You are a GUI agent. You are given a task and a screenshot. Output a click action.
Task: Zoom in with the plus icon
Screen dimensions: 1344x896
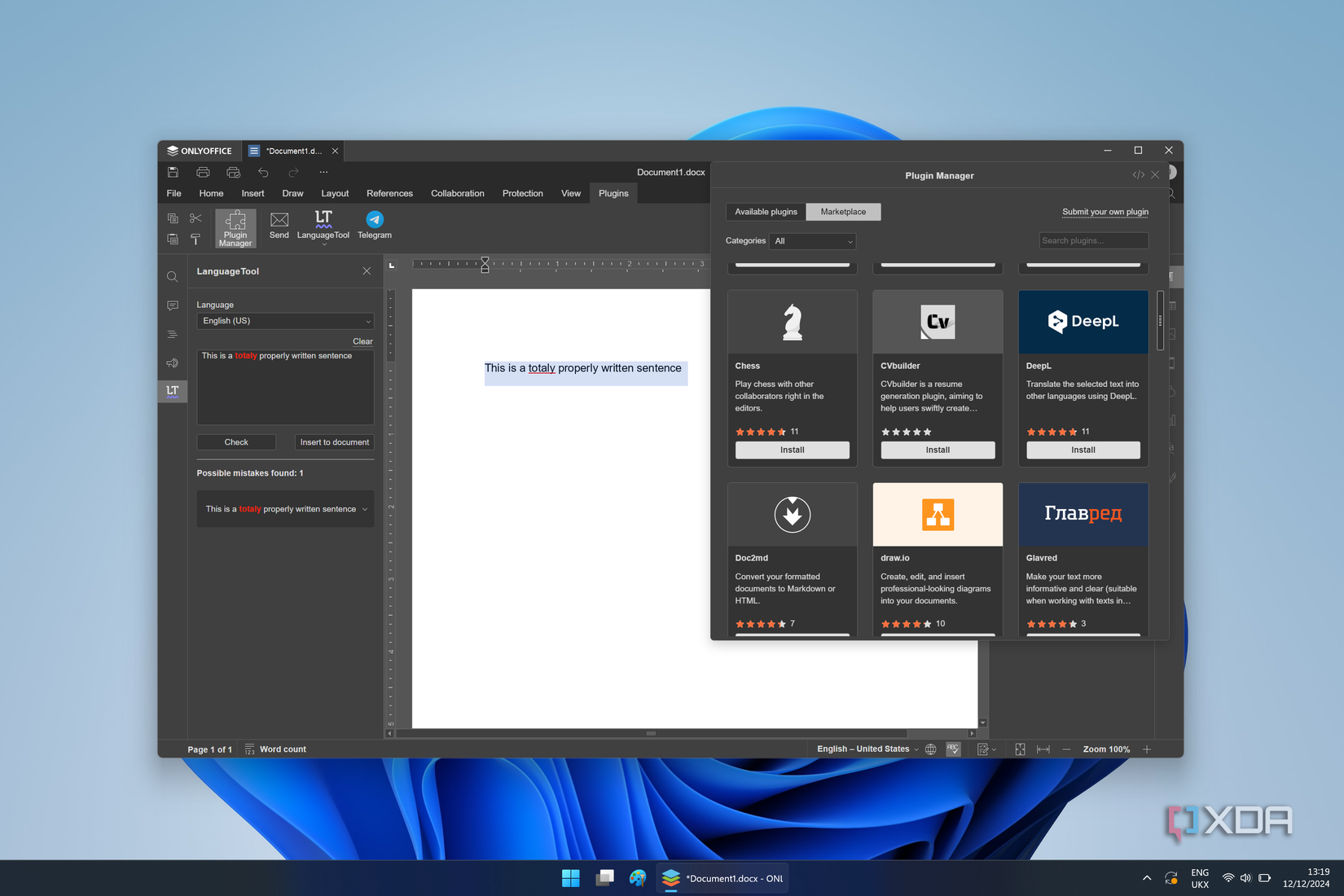pos(1147,749)
